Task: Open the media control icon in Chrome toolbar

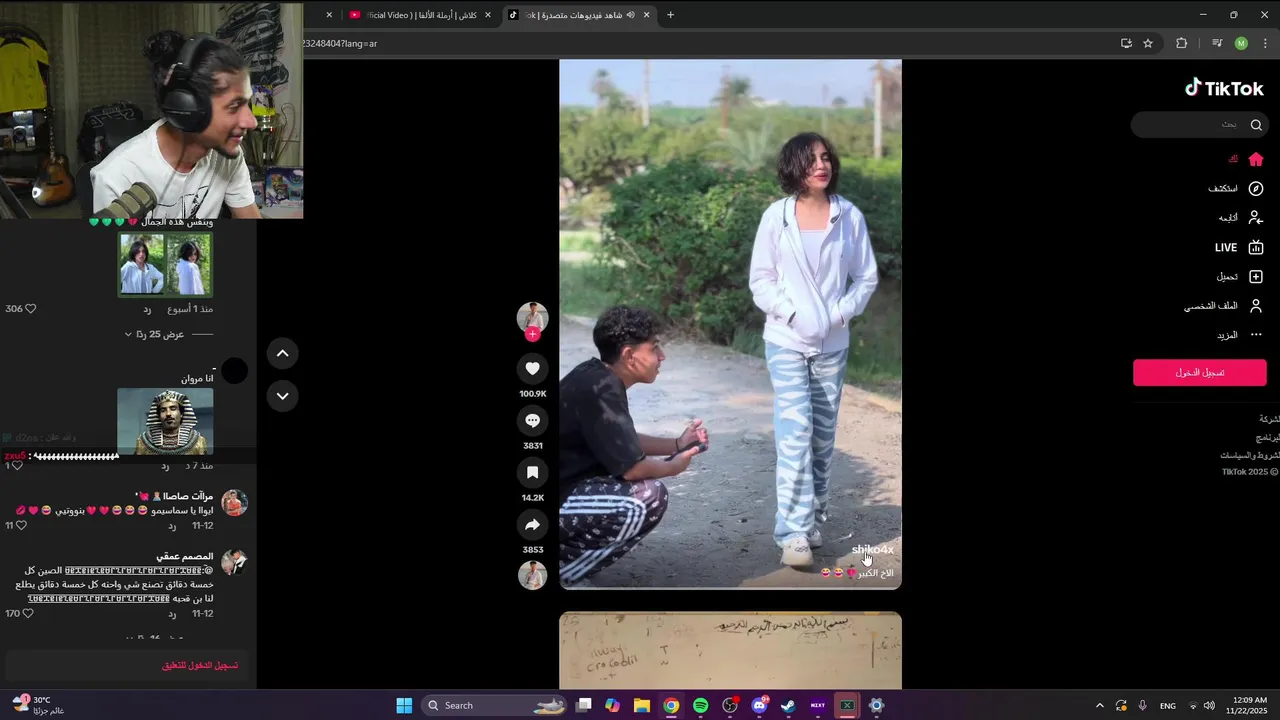Action: tap(1217, 43)
